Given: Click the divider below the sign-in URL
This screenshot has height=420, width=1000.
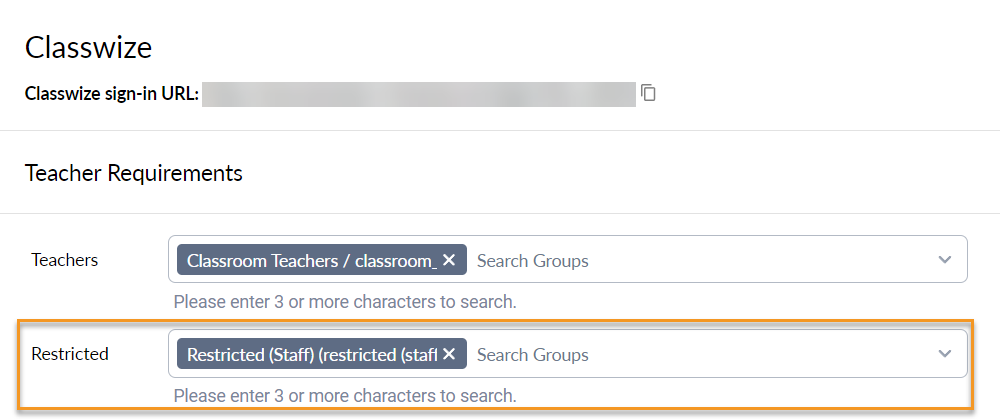Looking at the screenshot, I should (500, 131).
